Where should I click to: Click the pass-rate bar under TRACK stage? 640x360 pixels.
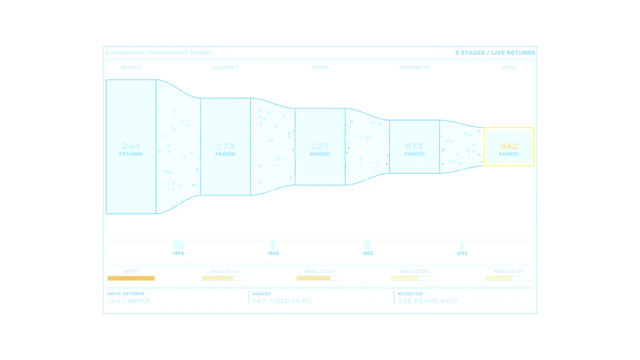coord(320,278)
